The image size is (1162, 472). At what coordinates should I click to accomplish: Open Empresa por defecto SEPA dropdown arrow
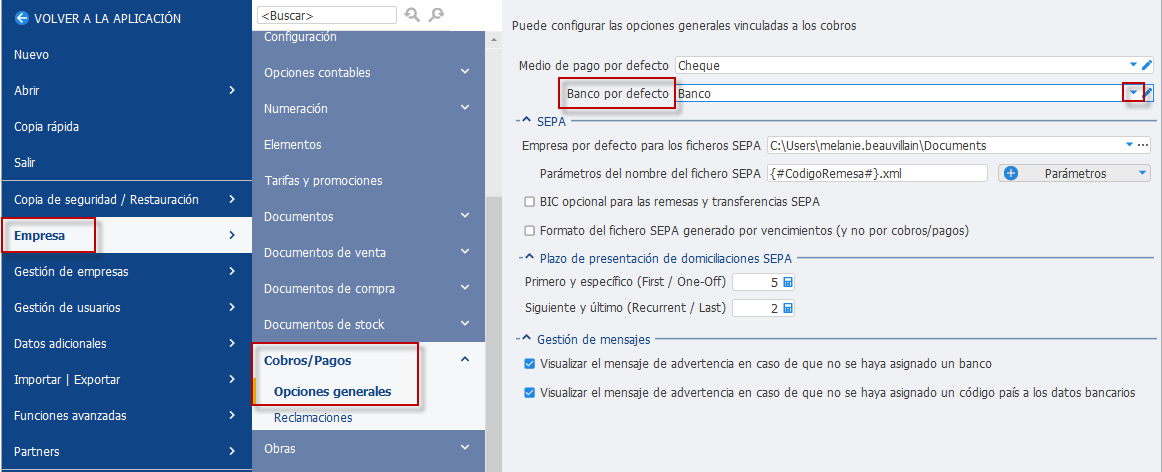coord(1129,145)
